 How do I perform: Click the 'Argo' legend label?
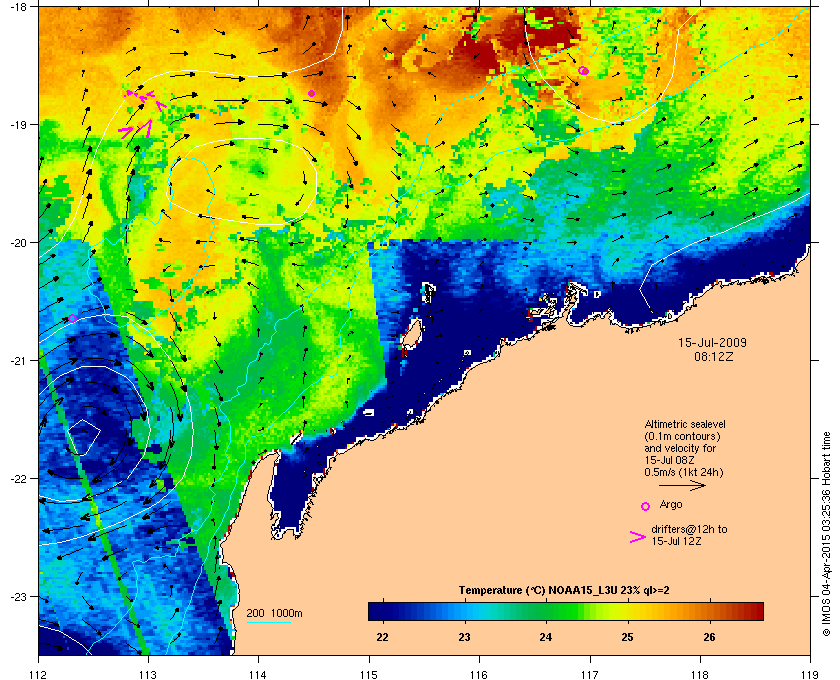(671, 504)
